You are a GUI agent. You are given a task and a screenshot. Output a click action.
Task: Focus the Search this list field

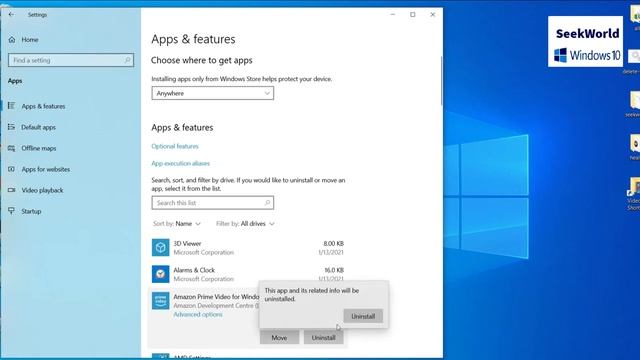(213, 203)
